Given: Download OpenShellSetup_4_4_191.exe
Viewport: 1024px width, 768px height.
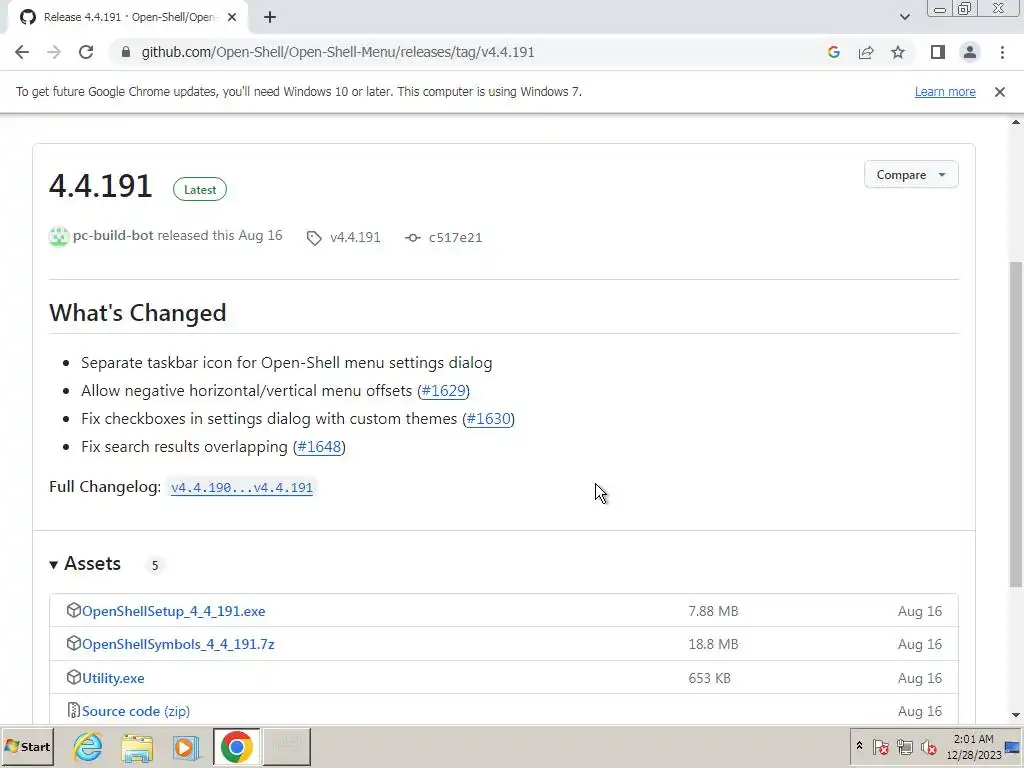Looking at the screenshot, I should pos(173,611).
